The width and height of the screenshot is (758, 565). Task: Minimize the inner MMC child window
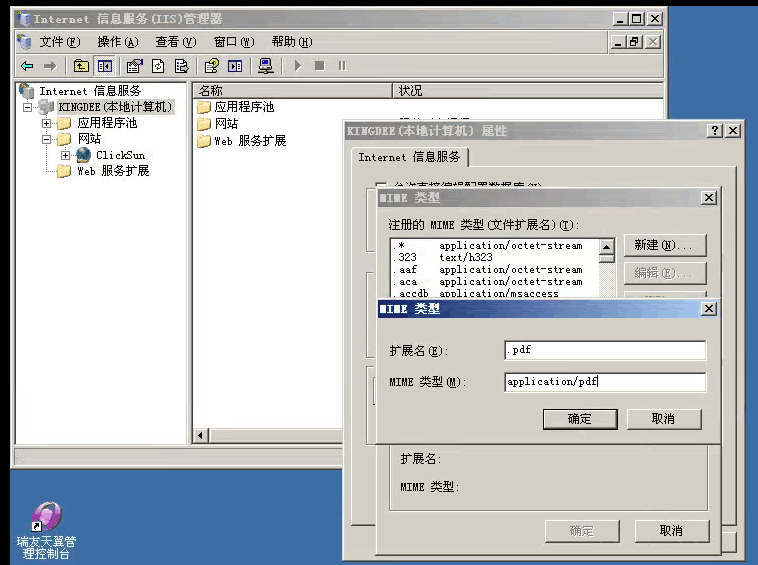618,42
